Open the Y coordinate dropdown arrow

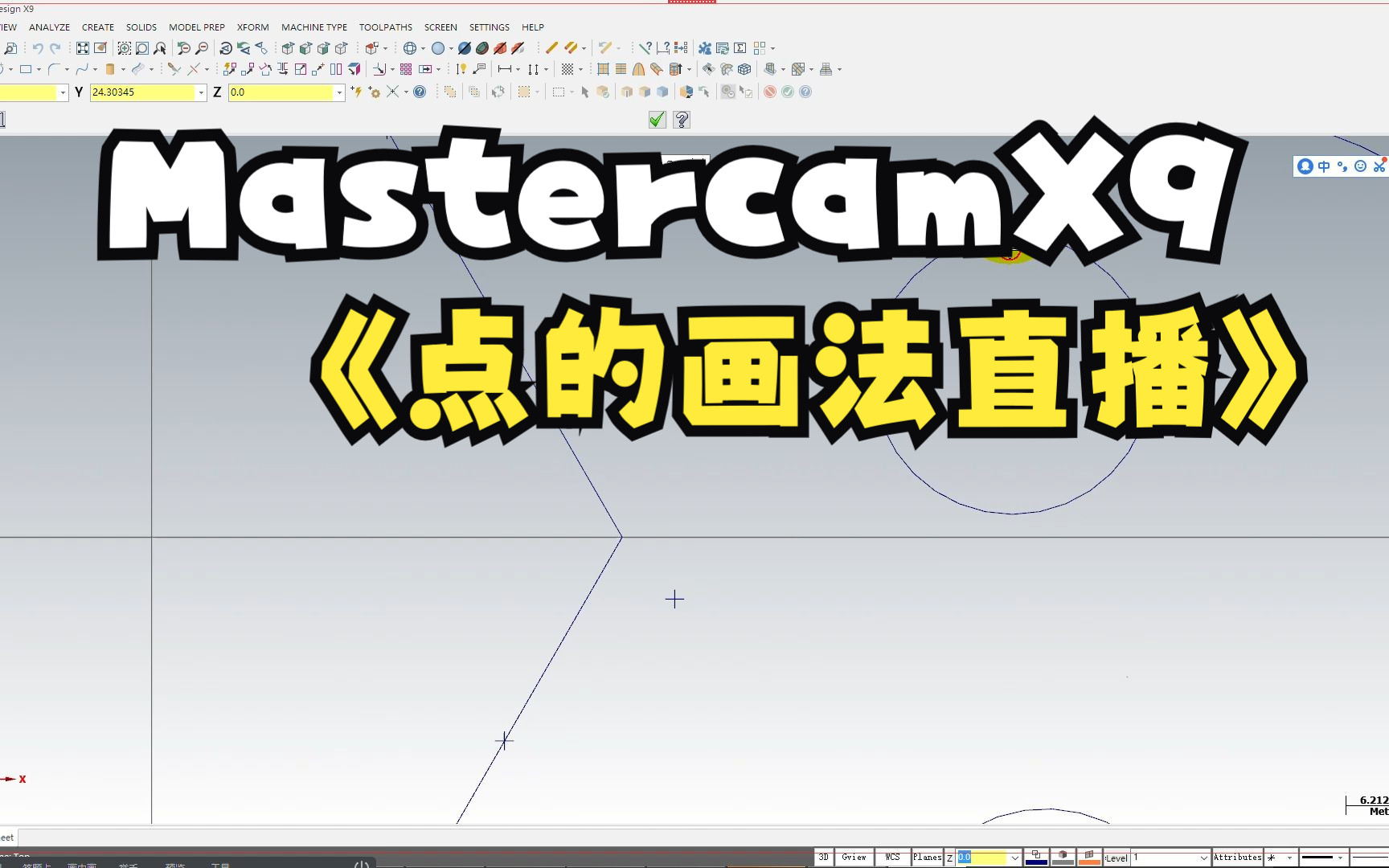[x=201, y=92]
